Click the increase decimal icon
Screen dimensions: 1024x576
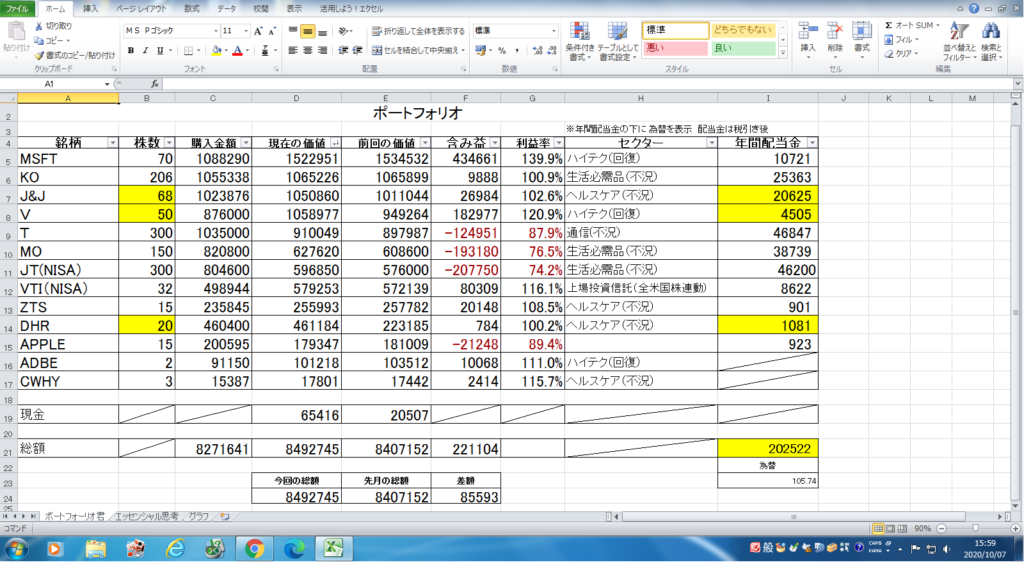click(x=537, y=50)
